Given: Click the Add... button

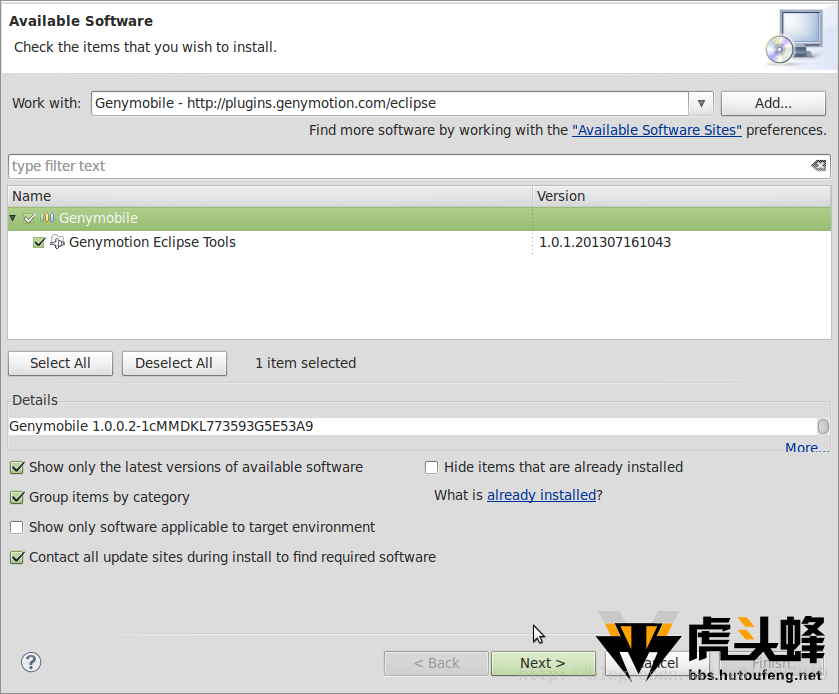Looking at the screenshot, I should pos(773,103).
